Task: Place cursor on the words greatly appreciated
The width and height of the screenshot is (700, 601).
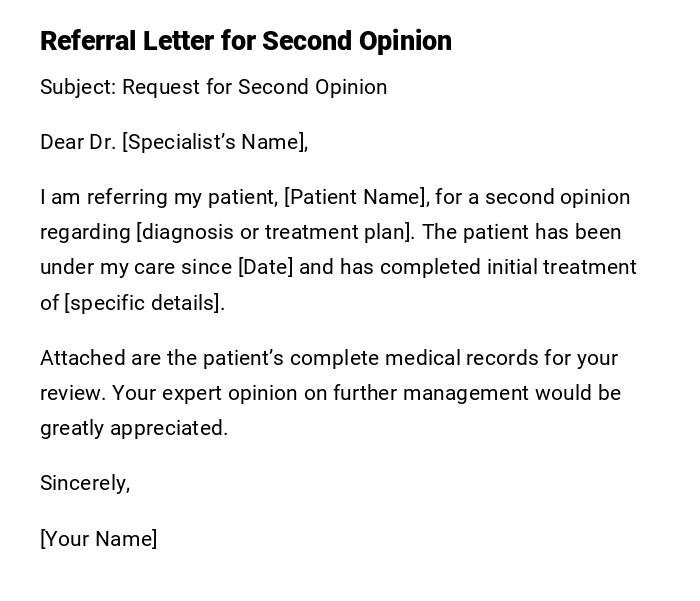Action: point(133,428)
